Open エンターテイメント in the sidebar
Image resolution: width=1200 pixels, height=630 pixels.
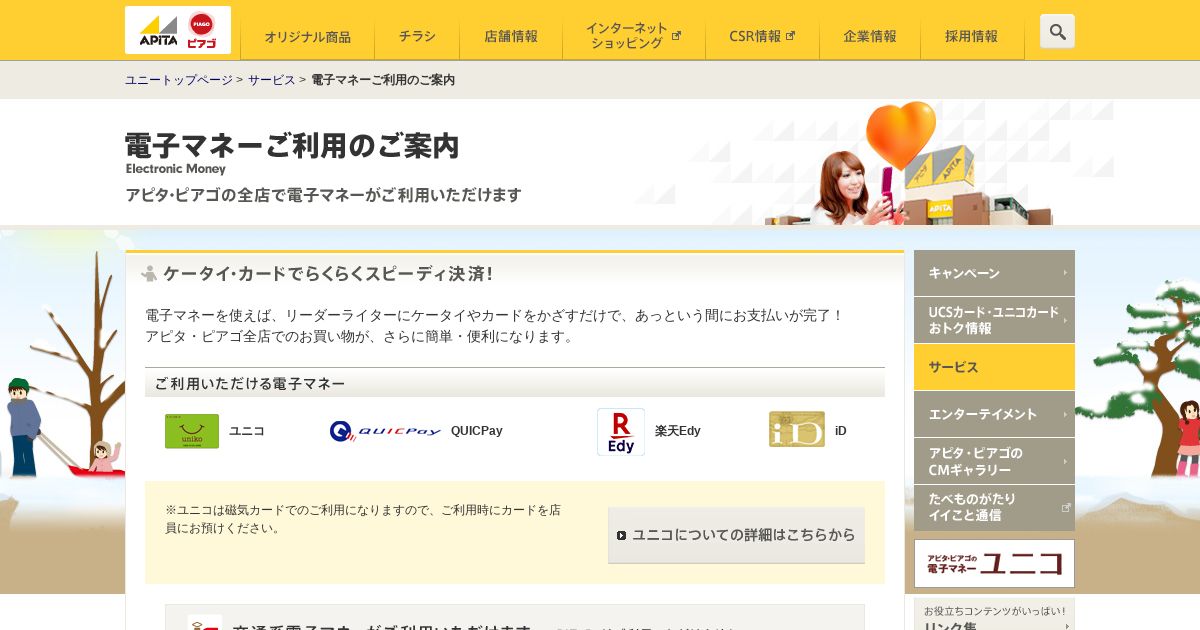tap(994, 414)
